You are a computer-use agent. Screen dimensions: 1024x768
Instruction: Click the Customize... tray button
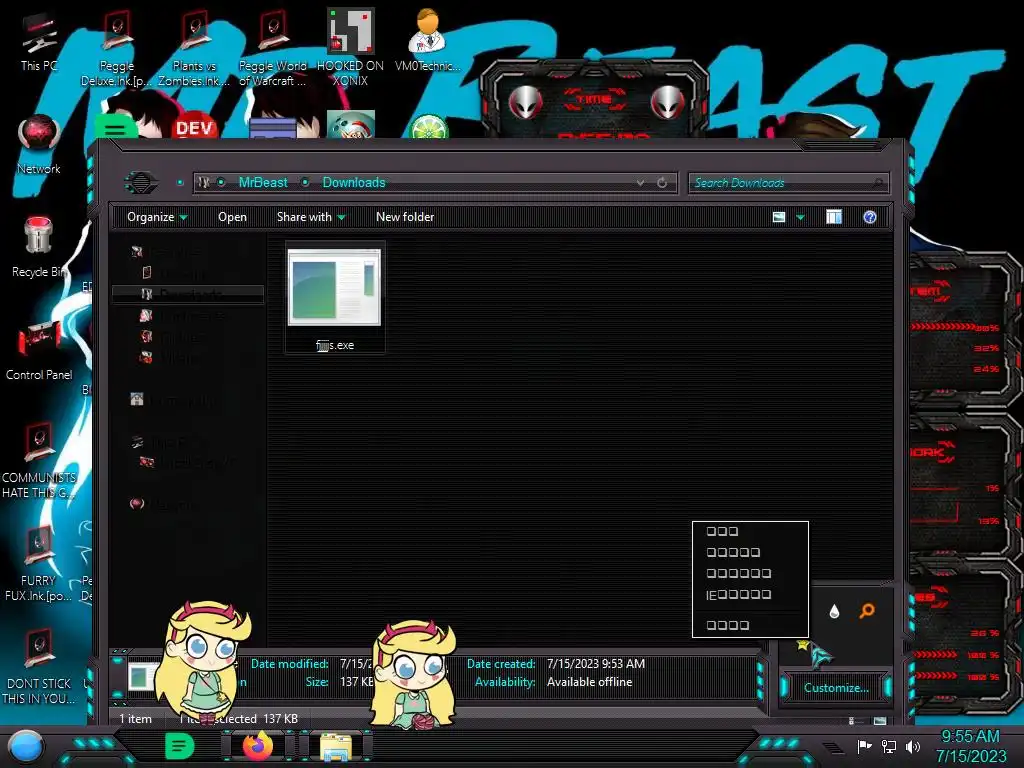tap(836, 688)
